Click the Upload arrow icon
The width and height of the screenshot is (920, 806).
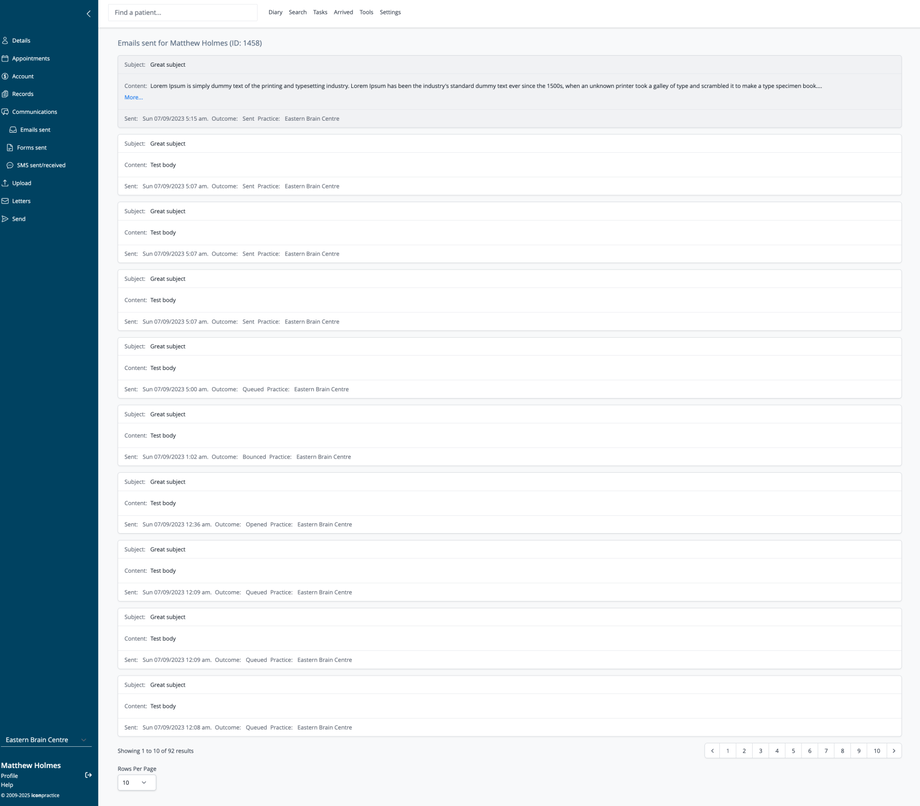point(5,183)
